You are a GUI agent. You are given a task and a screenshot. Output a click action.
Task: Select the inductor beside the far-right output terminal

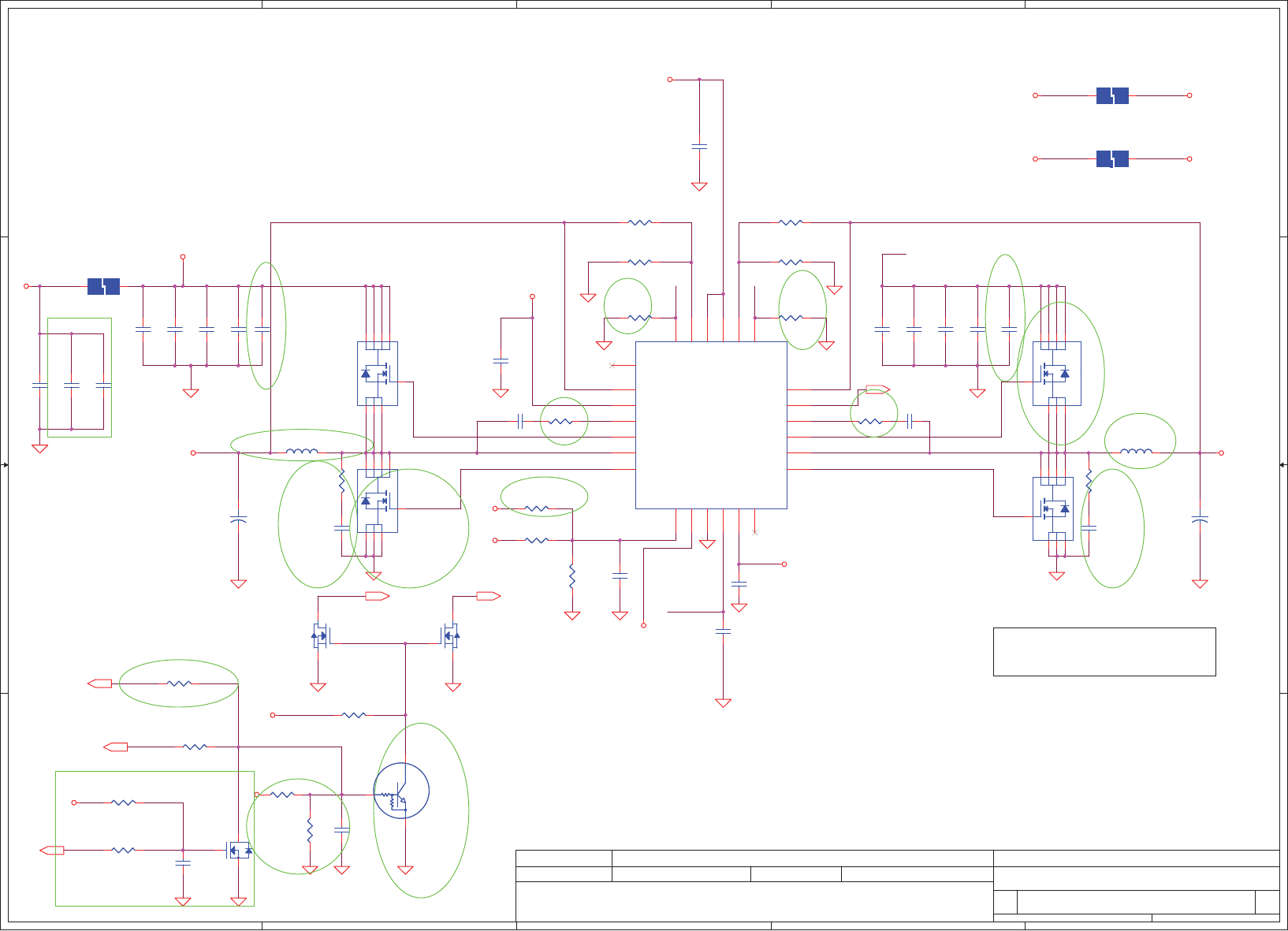tap(1136, 452)
